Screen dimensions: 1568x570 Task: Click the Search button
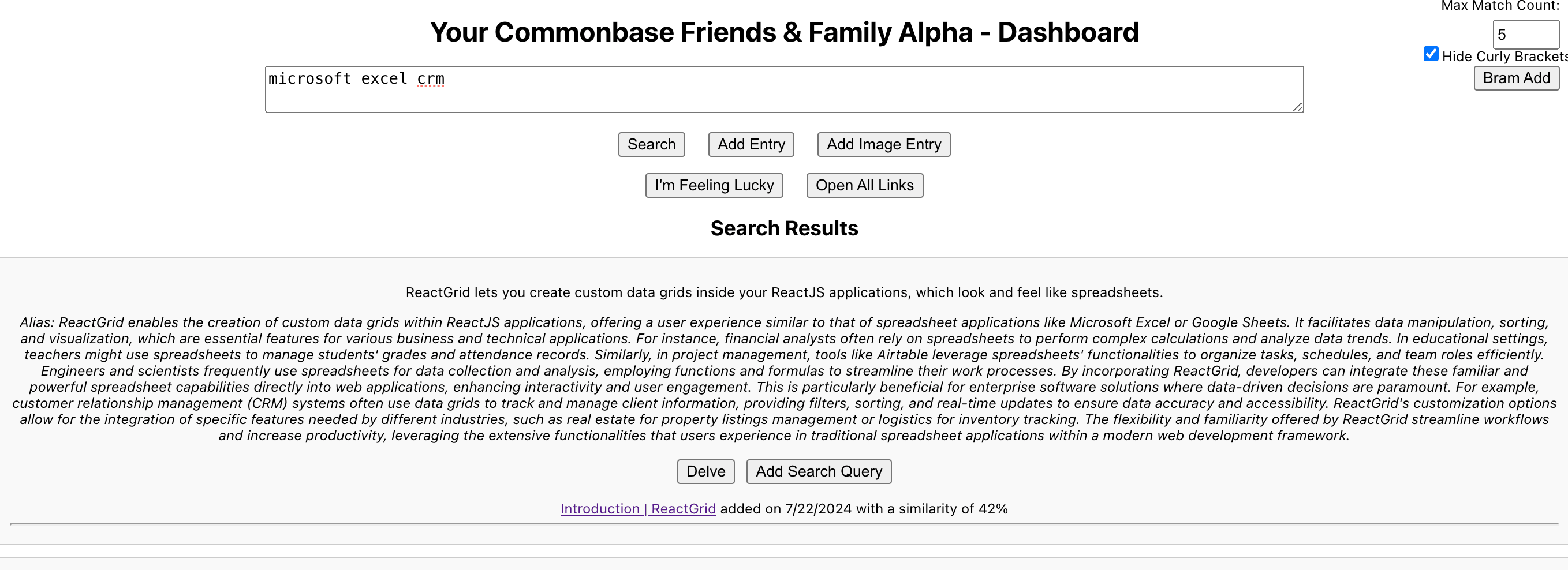[651, 144]
